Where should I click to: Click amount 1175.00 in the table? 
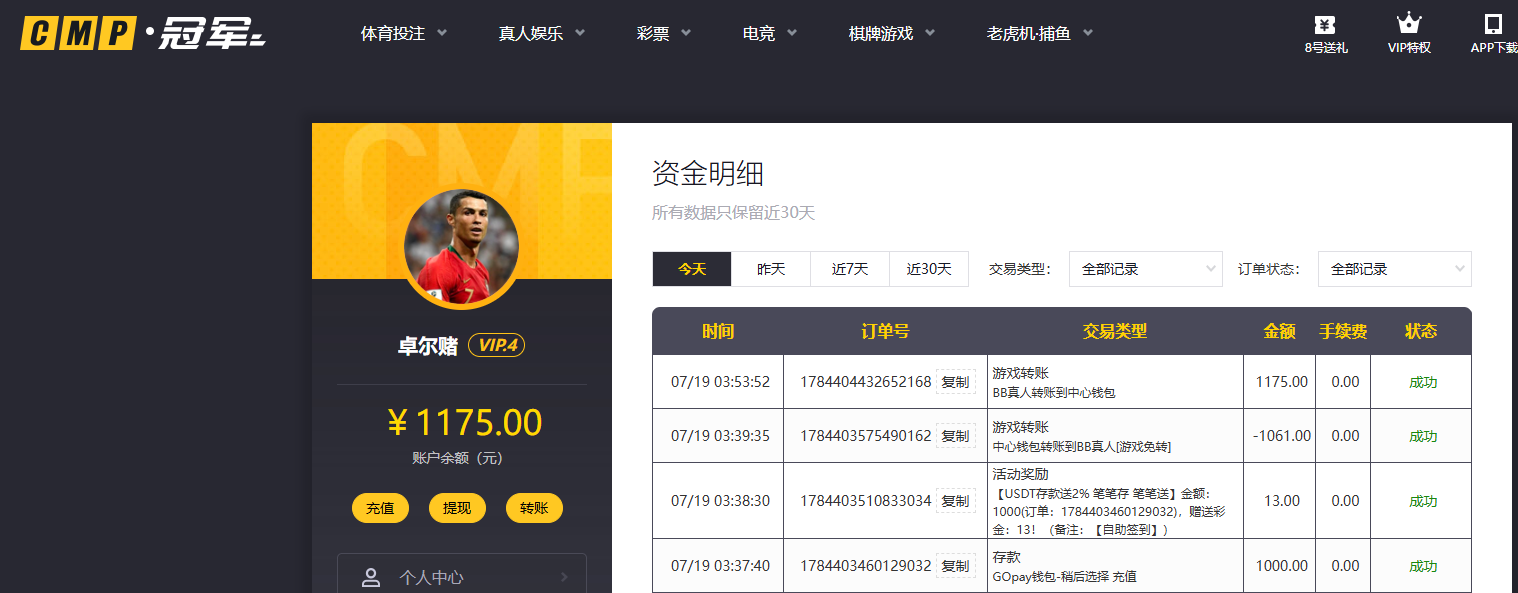pyautogui.click(x=1282, y=382)
